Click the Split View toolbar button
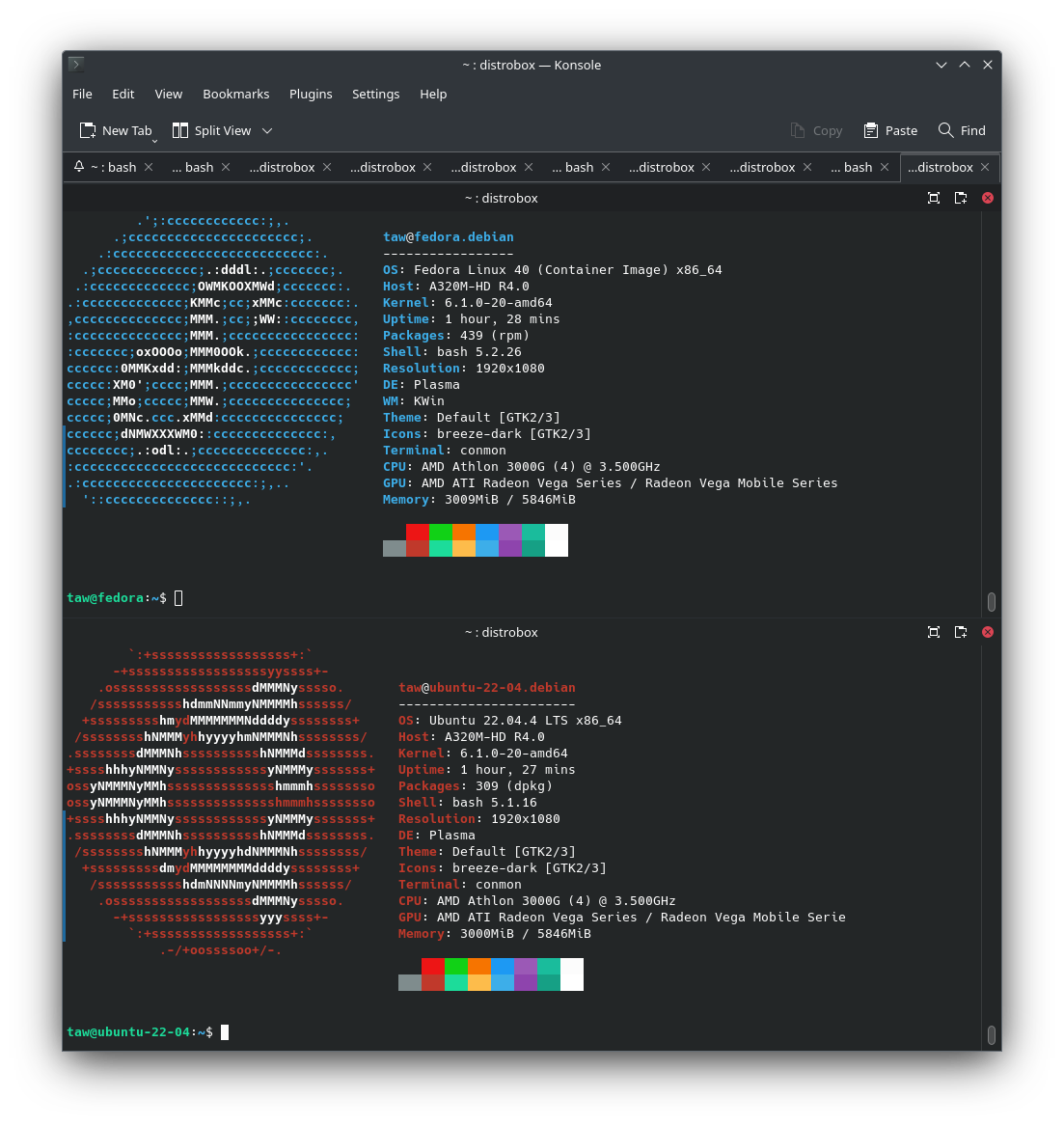This screenshot has height=1125, width=1064. coord(211,130)
